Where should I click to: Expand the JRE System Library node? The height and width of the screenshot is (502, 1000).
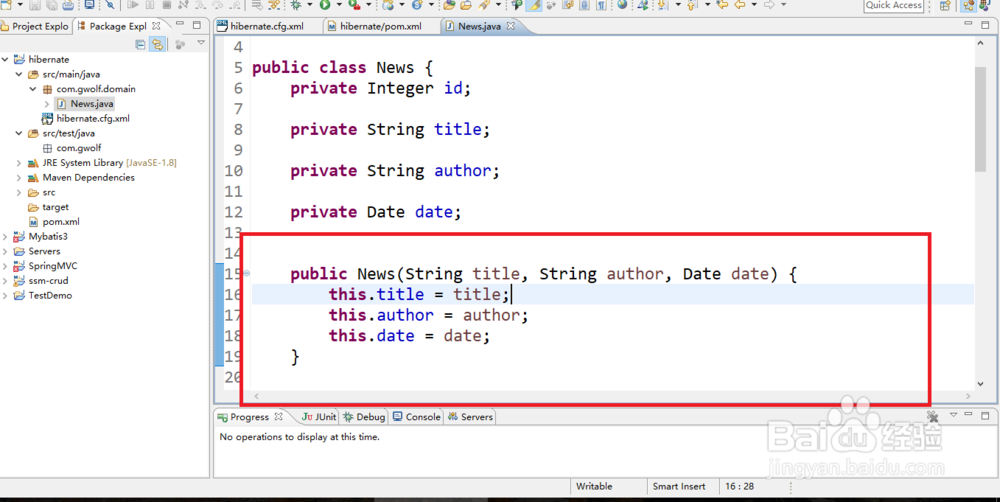(x=19, y=163)
